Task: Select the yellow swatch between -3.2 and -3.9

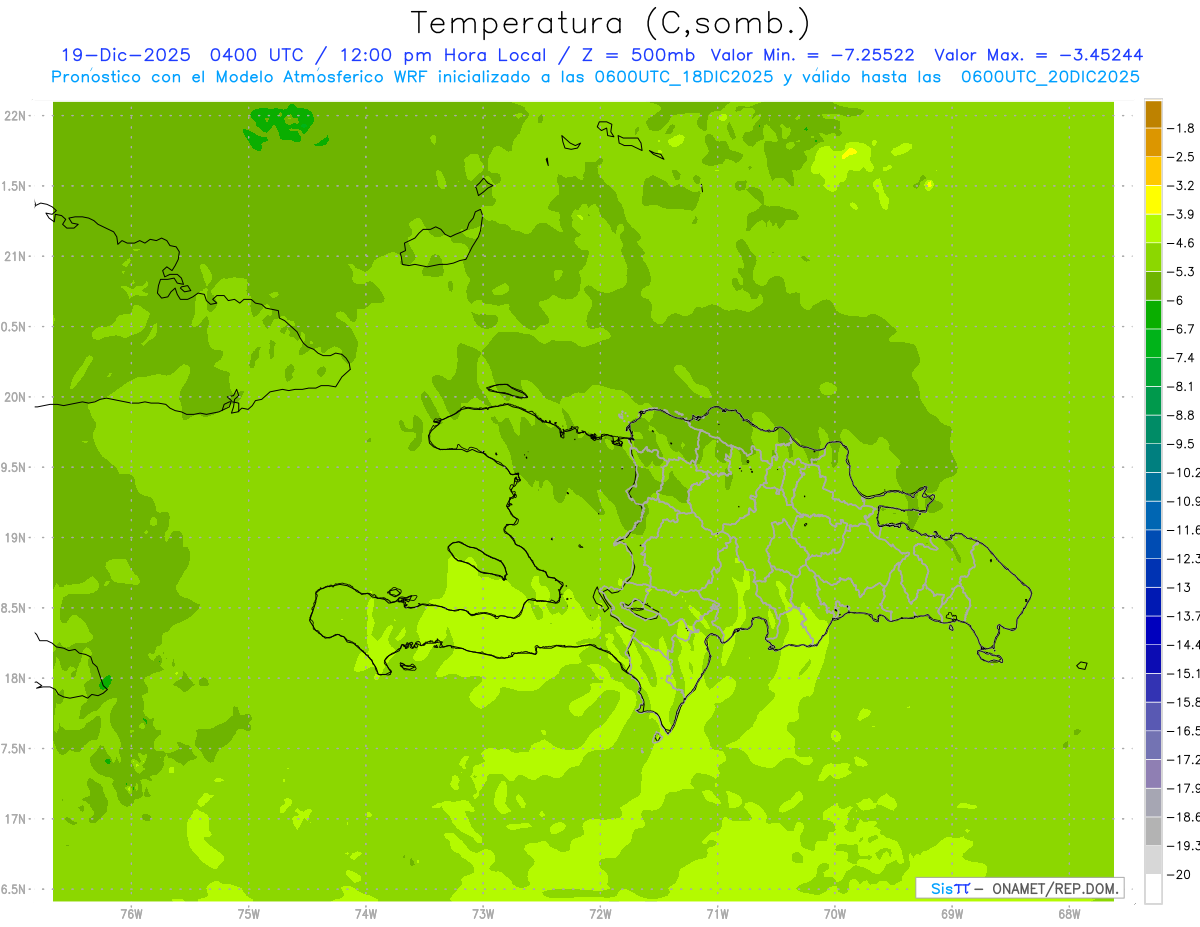Action: pos(1153,200)
